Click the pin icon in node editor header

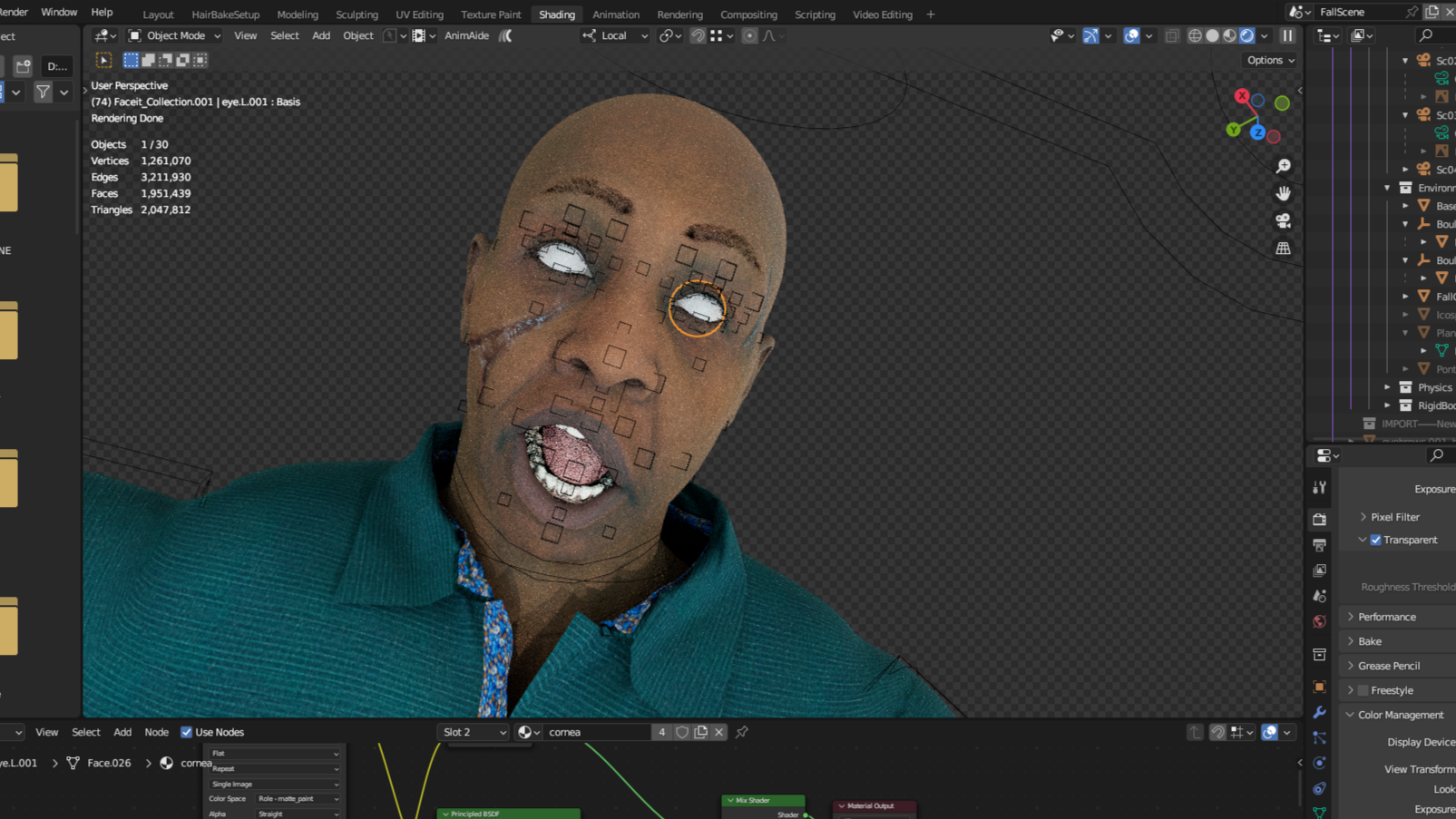(x=741, y=732)
